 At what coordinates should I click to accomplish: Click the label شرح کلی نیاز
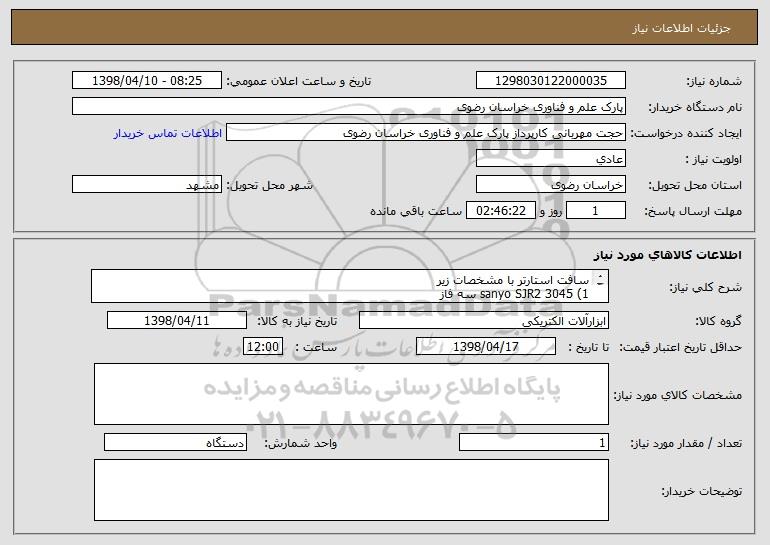point(706,287)
